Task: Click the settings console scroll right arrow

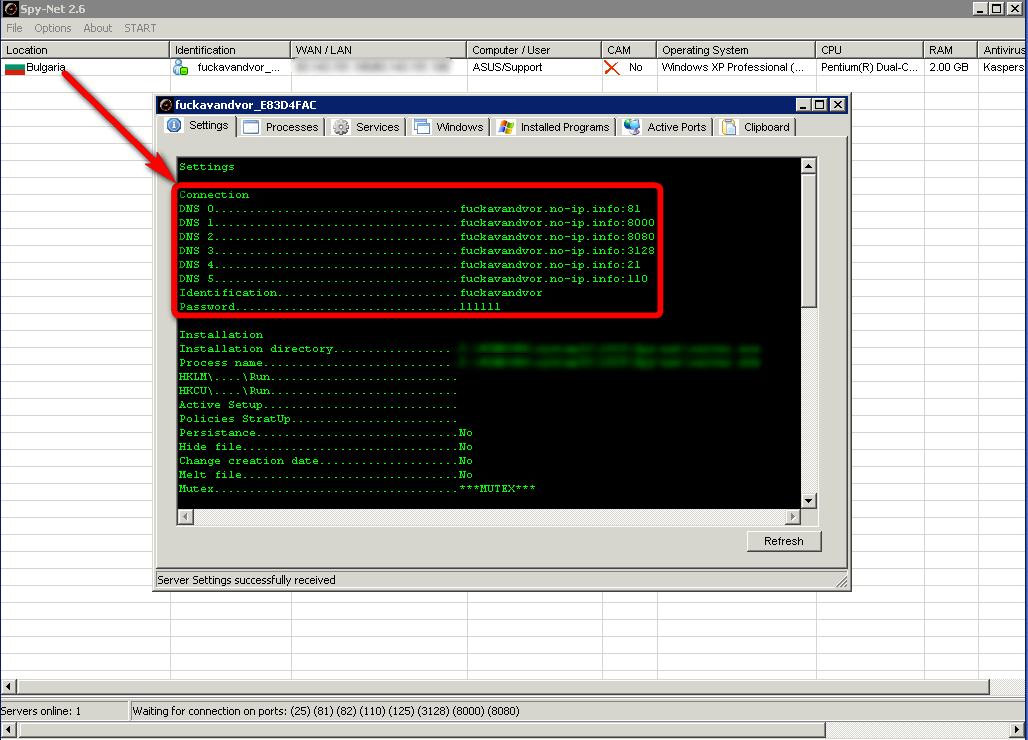Action: point(793,517)
